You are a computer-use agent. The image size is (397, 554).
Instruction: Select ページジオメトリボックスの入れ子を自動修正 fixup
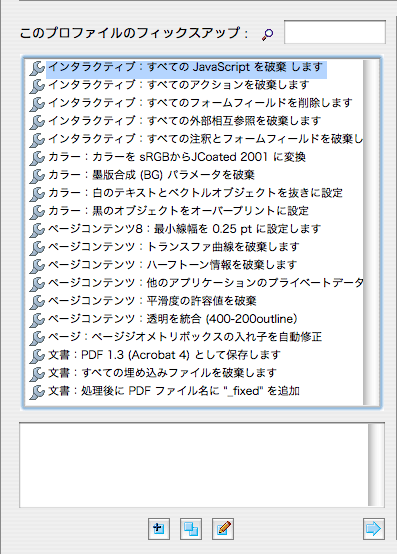coord(185,337)
